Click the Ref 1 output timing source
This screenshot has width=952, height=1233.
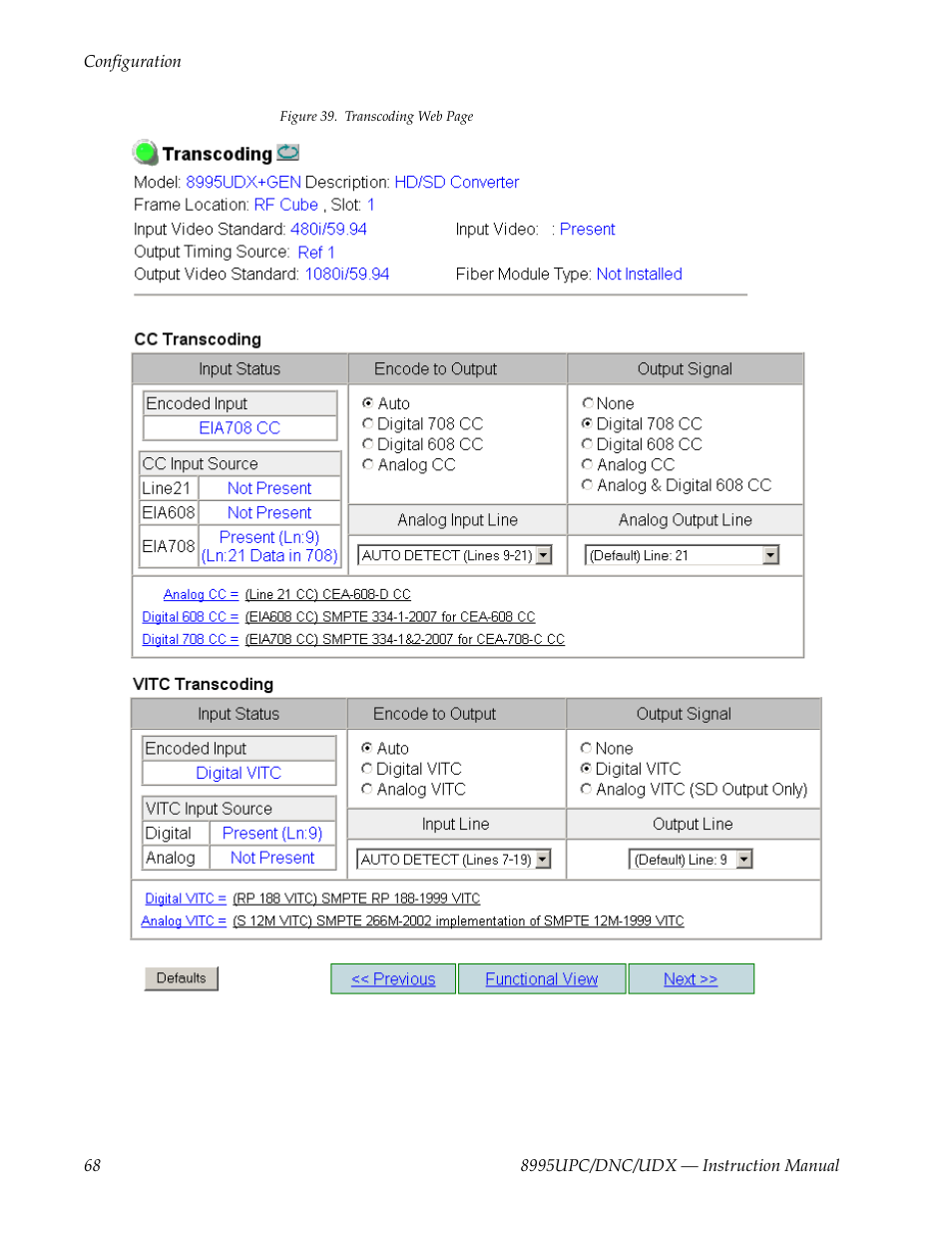(x=316, y=253)
